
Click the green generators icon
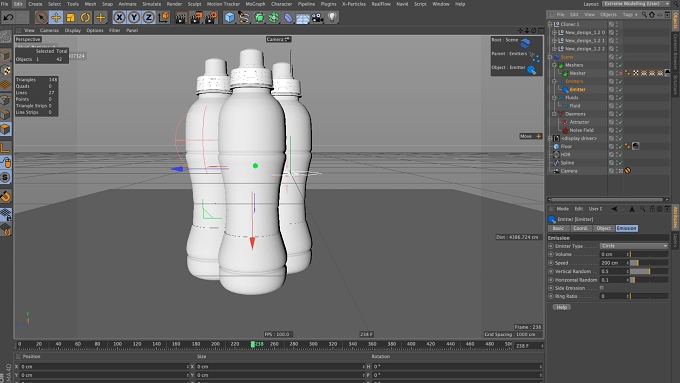click(x=259, y=18)
